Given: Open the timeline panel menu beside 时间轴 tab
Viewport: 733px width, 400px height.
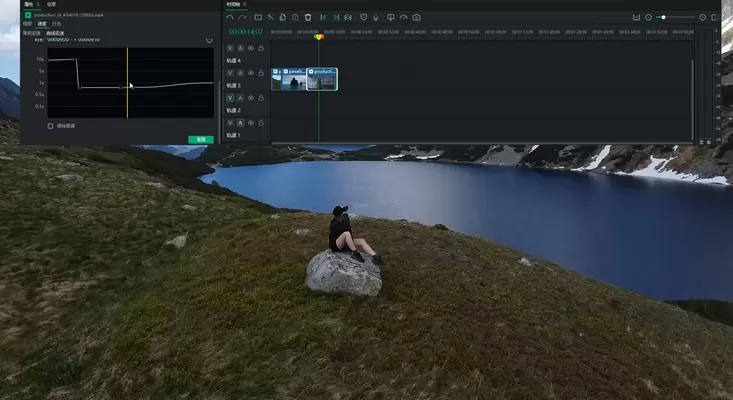Looking at the screenshot, I should [x=246, y=4].
